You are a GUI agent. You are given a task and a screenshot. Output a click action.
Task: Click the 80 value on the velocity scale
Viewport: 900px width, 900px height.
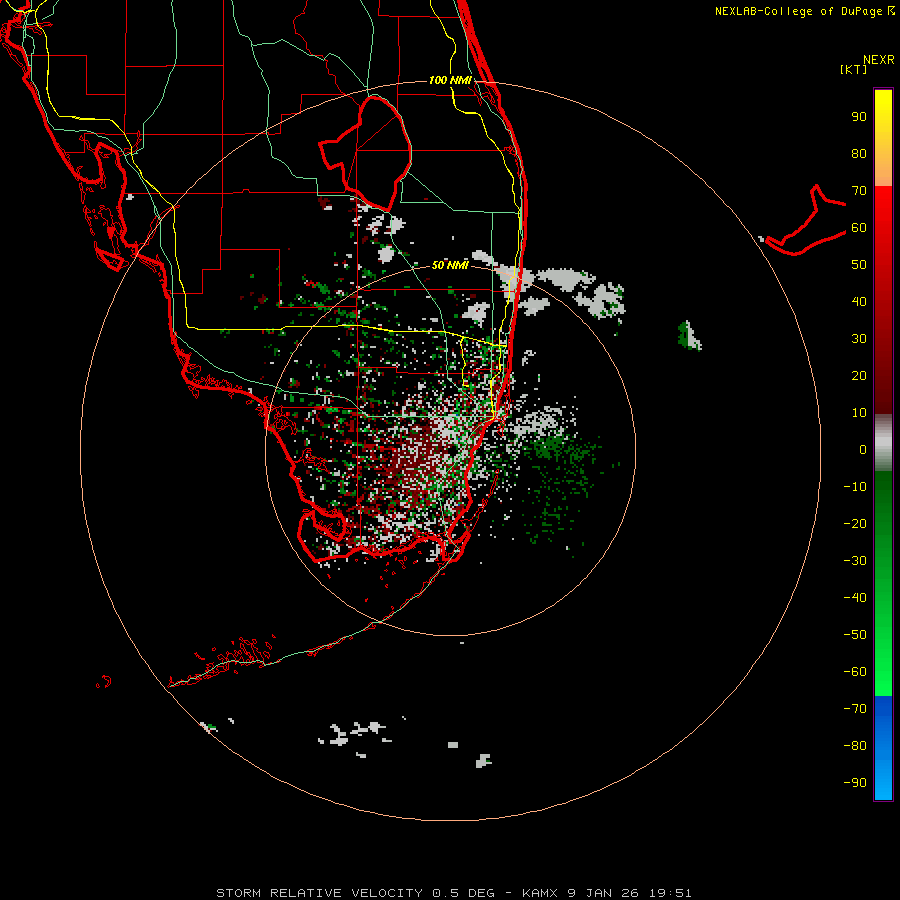pyautogui.click(x=859, y=154)
